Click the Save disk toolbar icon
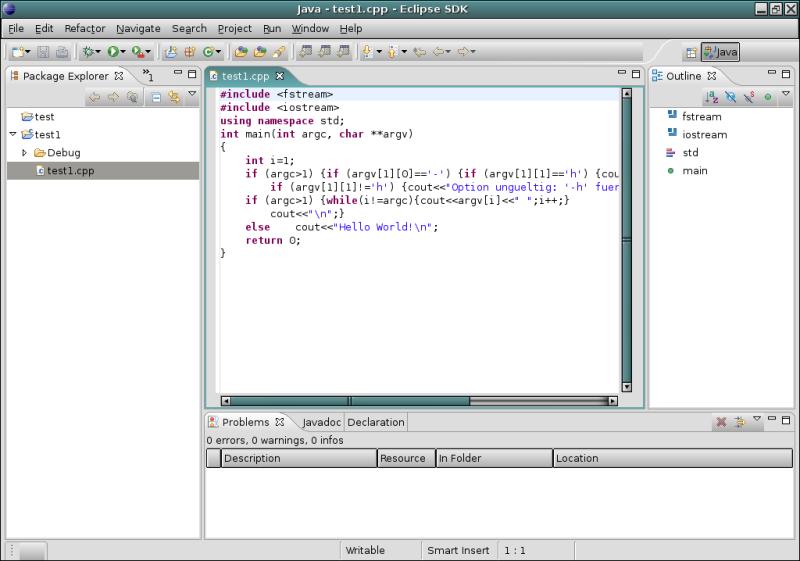This screenshot has width=800, height=561. tap(44, 51)
